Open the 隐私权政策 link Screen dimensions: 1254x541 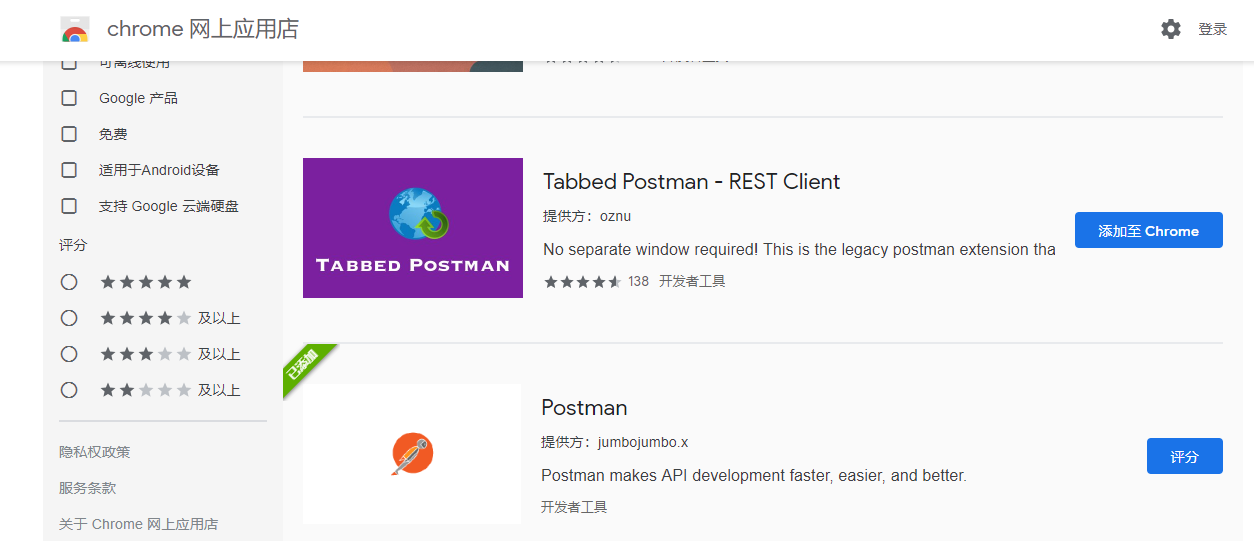tap(95, 452)
